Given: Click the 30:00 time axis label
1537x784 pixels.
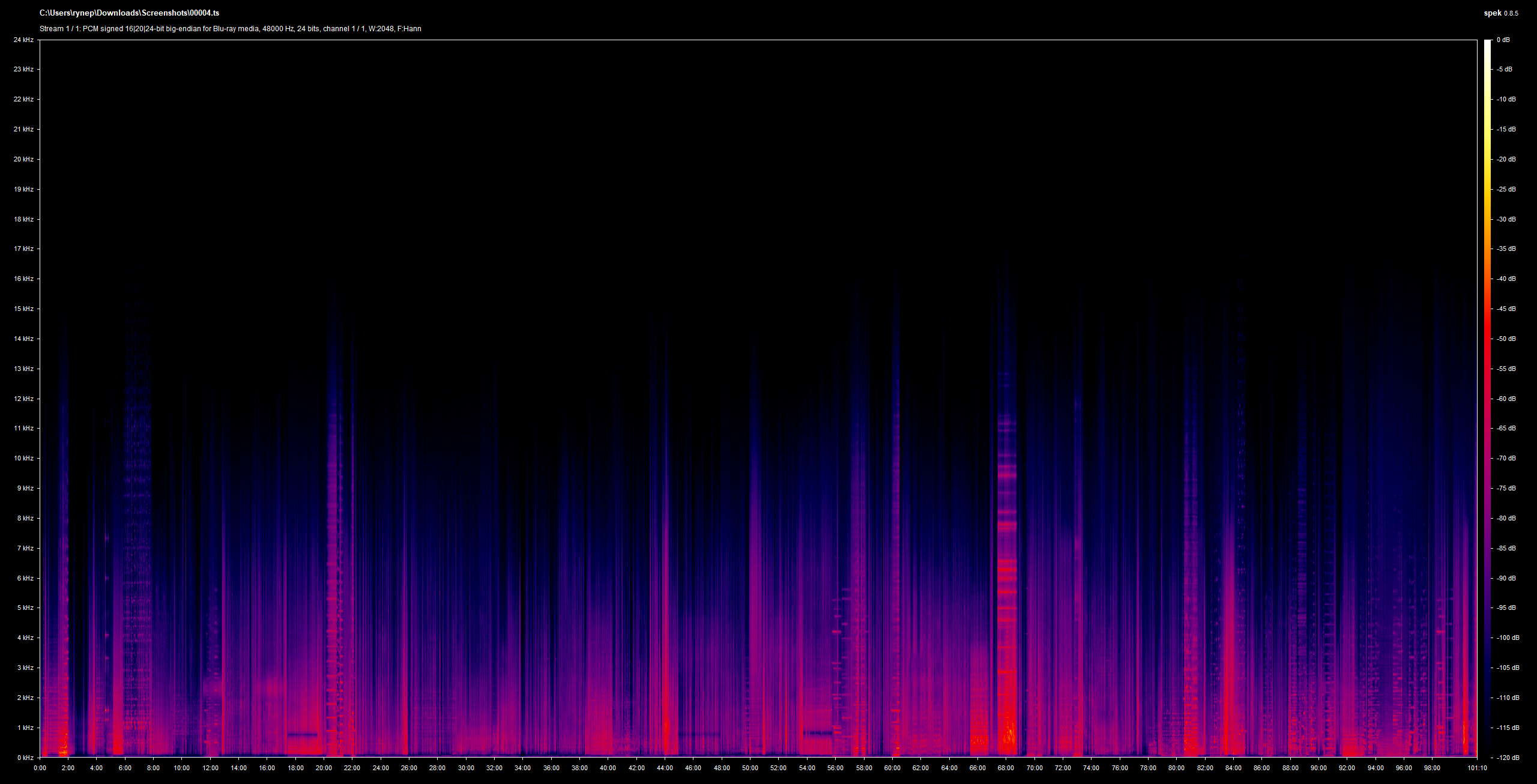Looking at the screenshot, I should tap(466, 768).
